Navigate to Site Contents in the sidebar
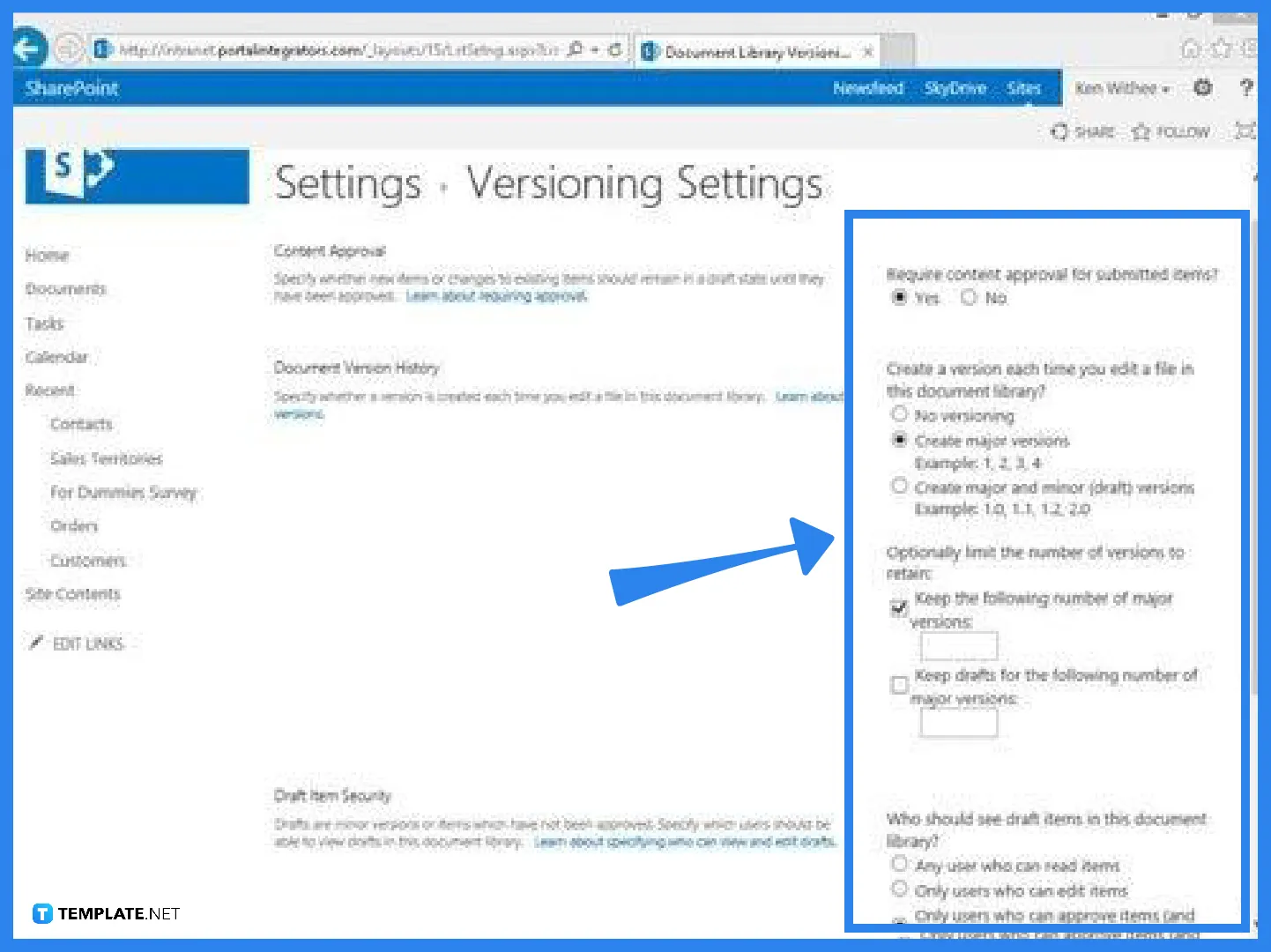 tap(73, 593)
